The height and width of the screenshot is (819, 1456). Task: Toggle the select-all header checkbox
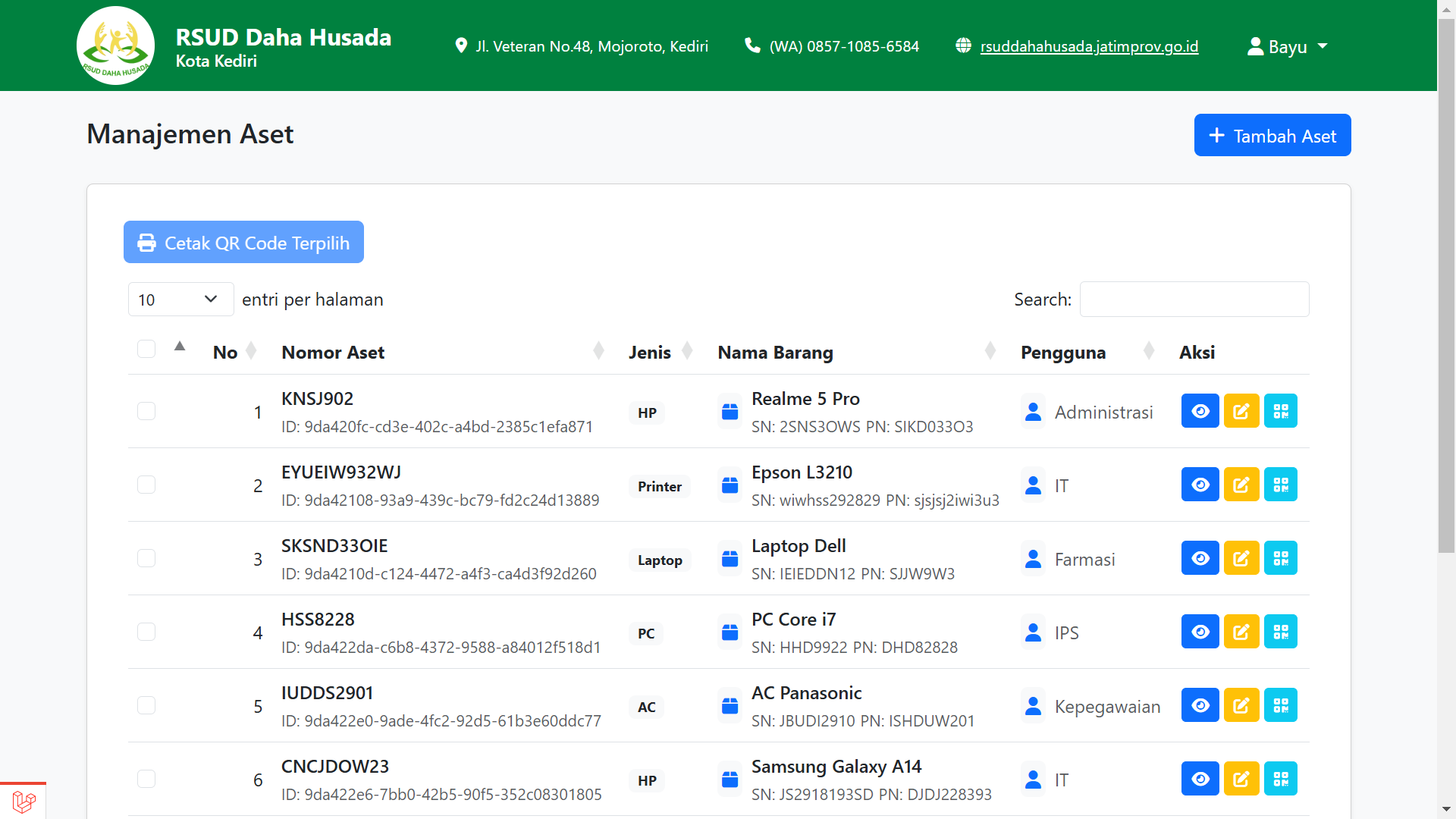146,349
